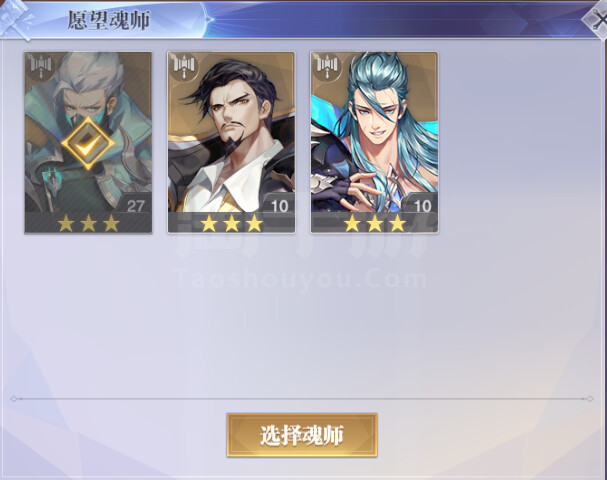This screenshot has height=480, width=607.
Task: Click the star rating under the blue-haired card
Action: tap(375, 223)
